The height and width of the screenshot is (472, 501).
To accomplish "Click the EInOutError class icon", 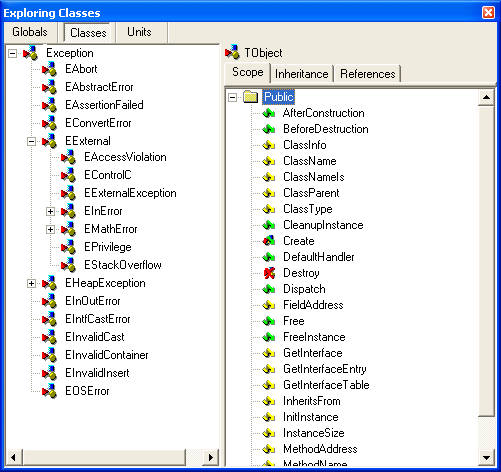I will [x=50, y=301].
